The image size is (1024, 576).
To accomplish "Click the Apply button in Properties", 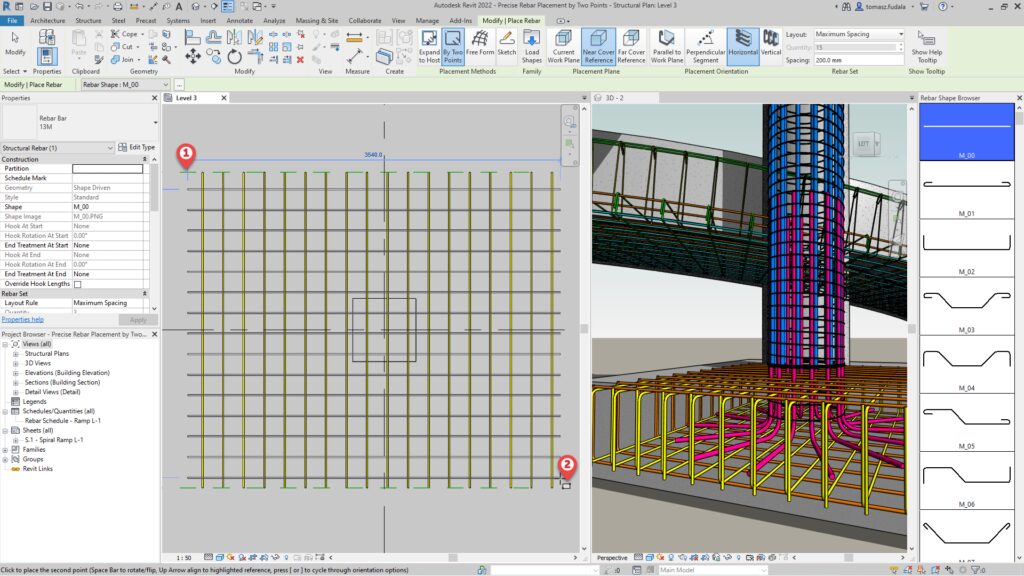I will 138,320.
